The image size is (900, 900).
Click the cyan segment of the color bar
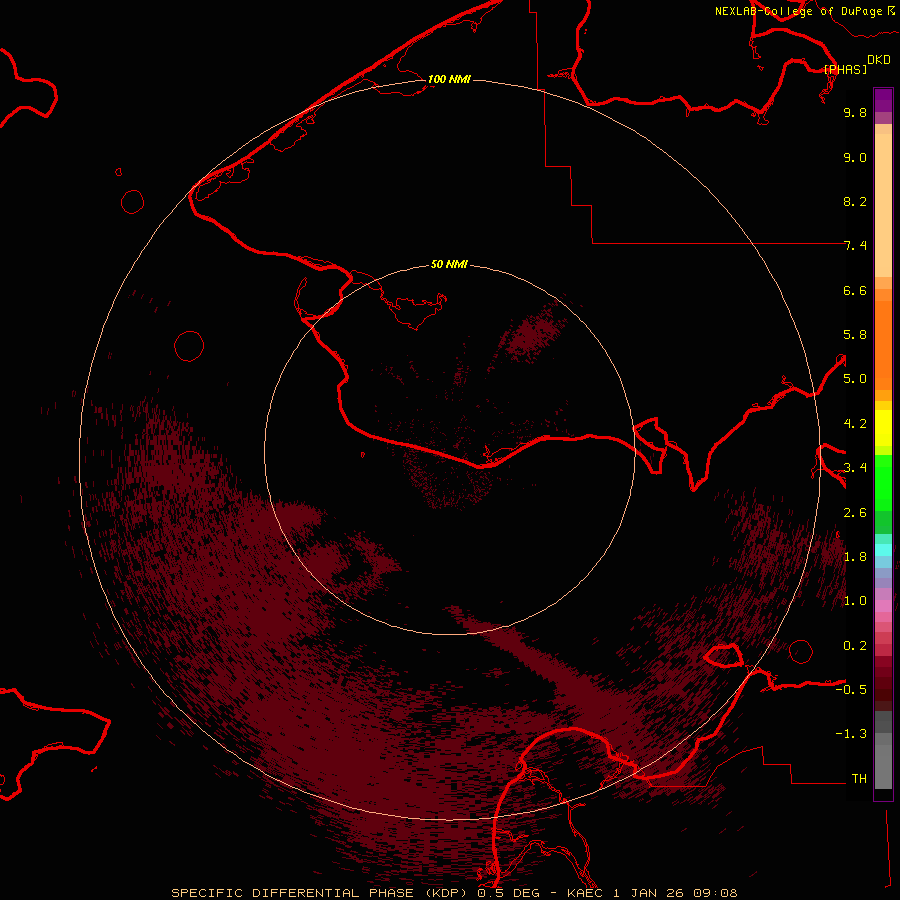[883, 550]
